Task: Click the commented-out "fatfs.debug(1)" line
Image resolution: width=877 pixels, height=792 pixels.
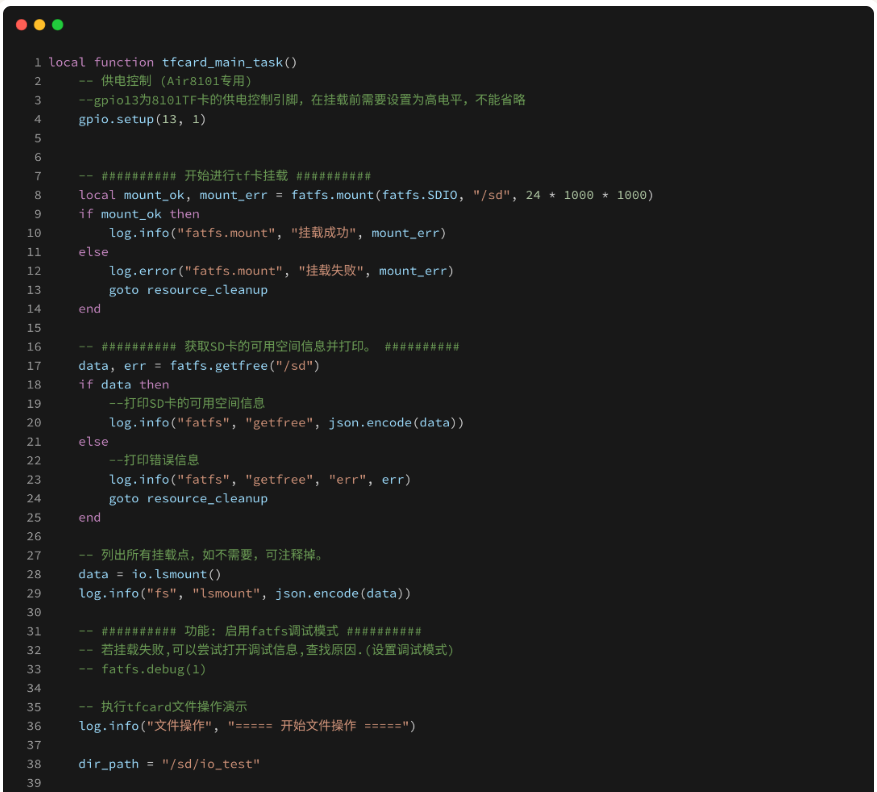Action: coord(142,670)
